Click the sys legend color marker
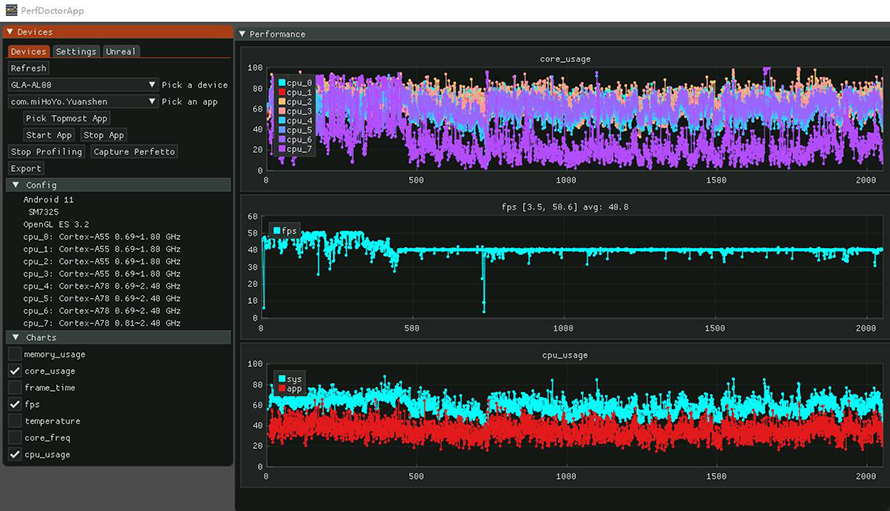The height and width of the screenshot is (511, 890). [x=283, y=379]
